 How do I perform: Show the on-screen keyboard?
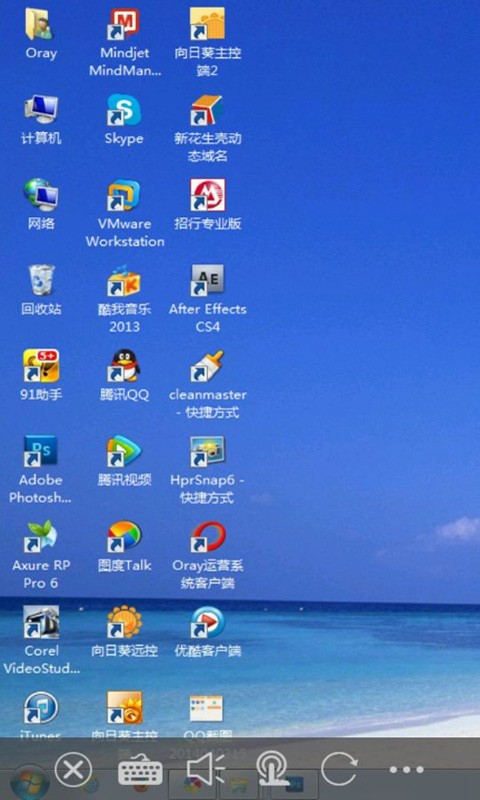click(x=140, y=769)
